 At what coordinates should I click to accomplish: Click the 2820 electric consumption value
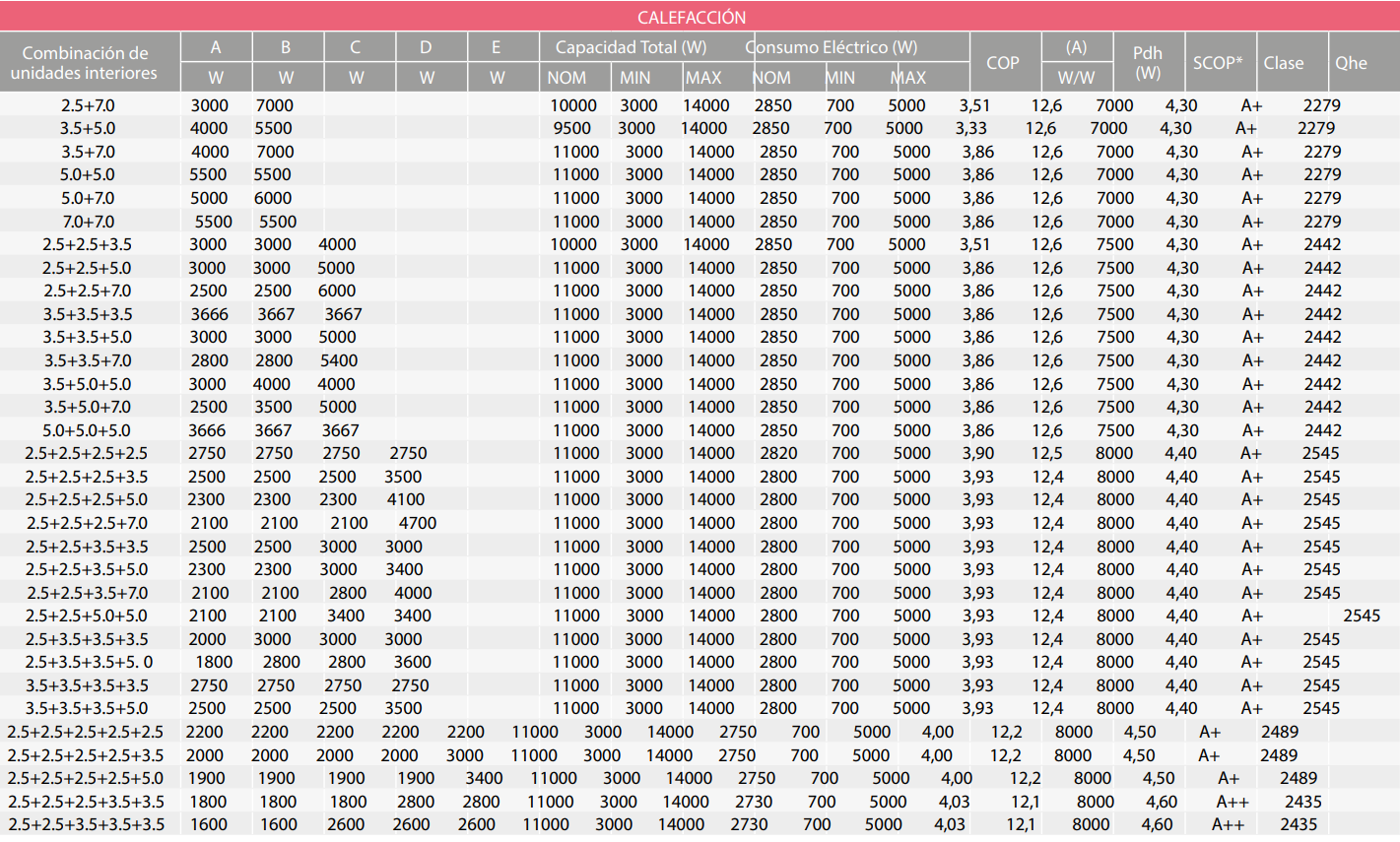[x=778, y=453]
